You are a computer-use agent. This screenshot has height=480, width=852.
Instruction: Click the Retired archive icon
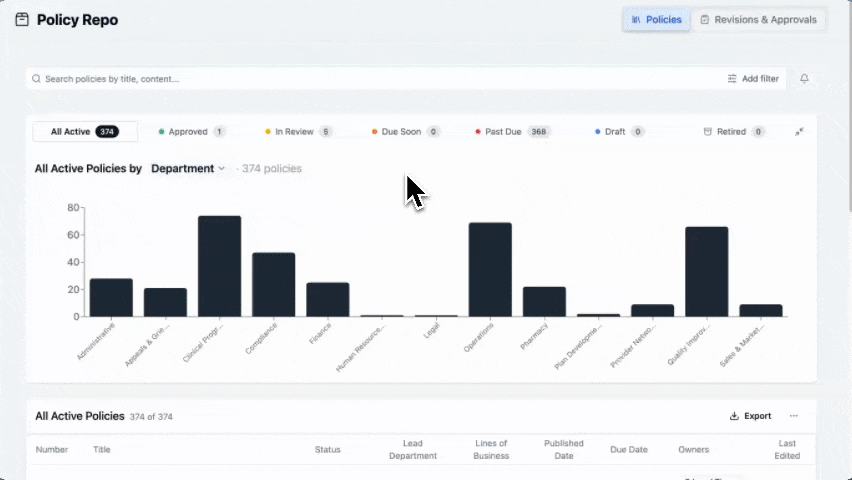[707, 132]
